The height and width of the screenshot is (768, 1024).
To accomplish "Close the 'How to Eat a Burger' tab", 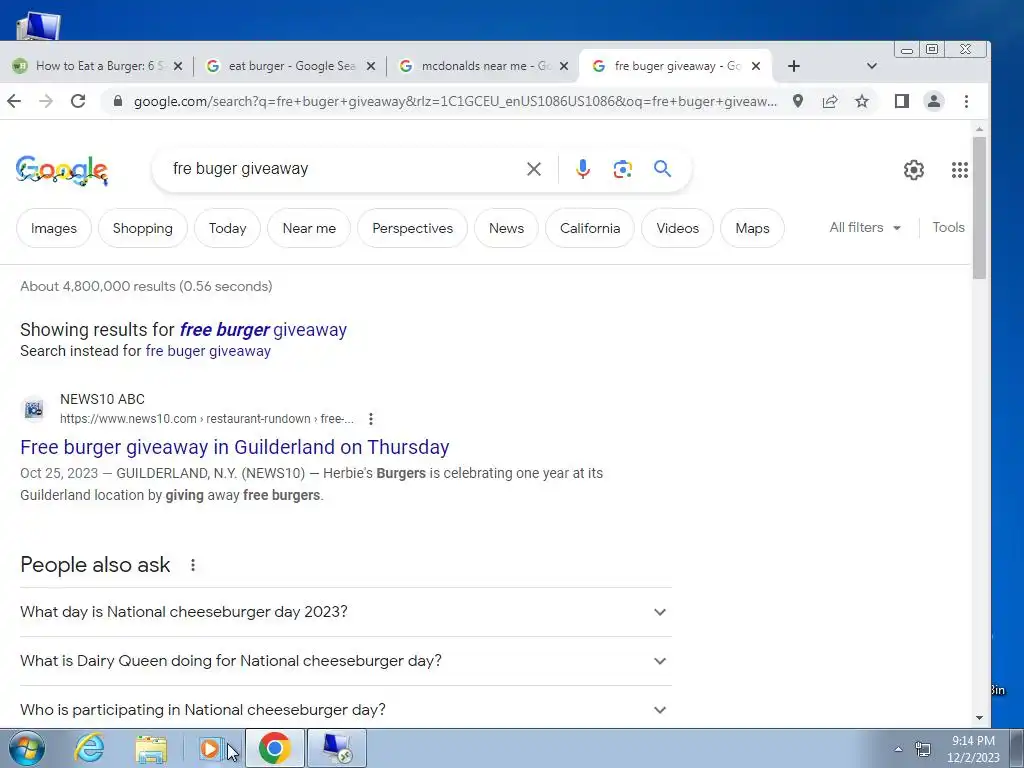I will pos(178,66).
